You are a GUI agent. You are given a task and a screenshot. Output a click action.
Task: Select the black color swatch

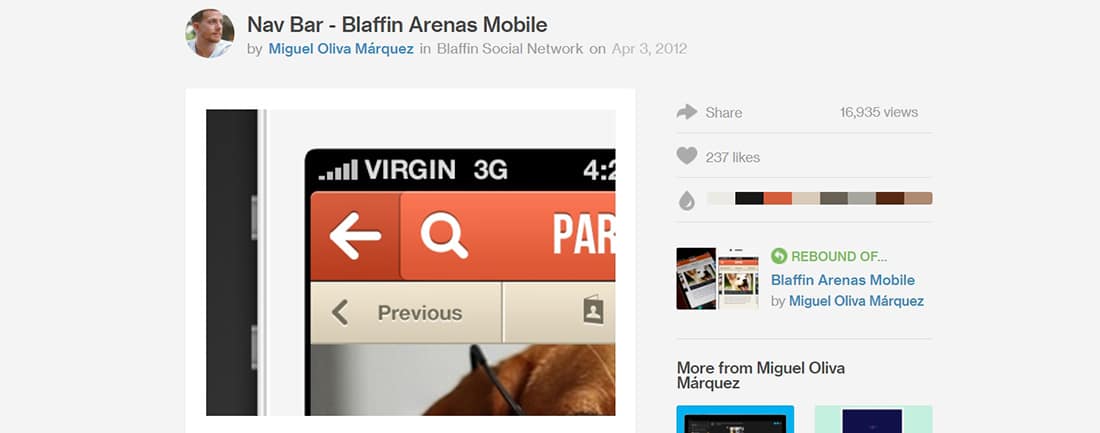click(x=749, y=198)
